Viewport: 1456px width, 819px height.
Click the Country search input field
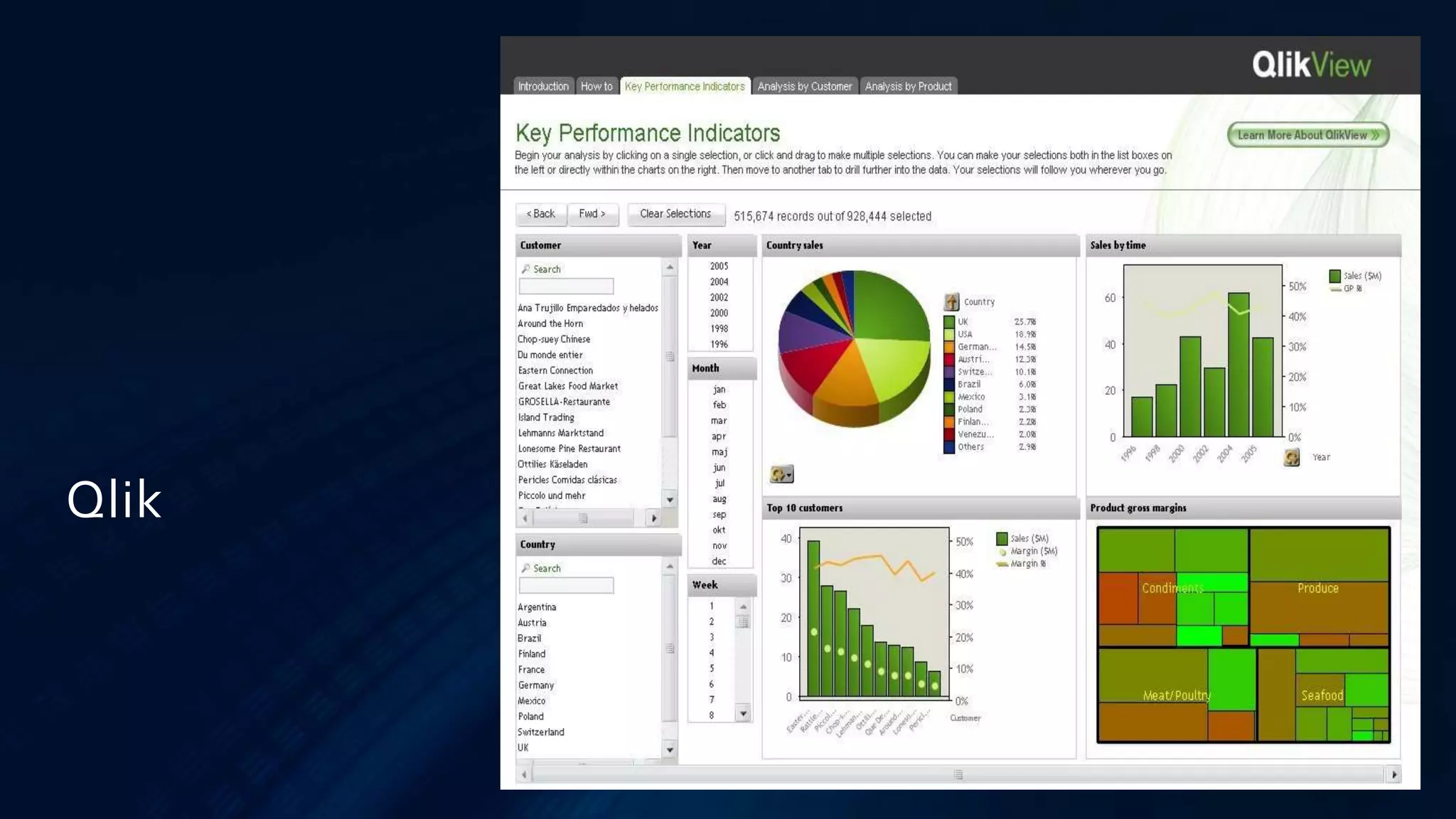[566, 586]
